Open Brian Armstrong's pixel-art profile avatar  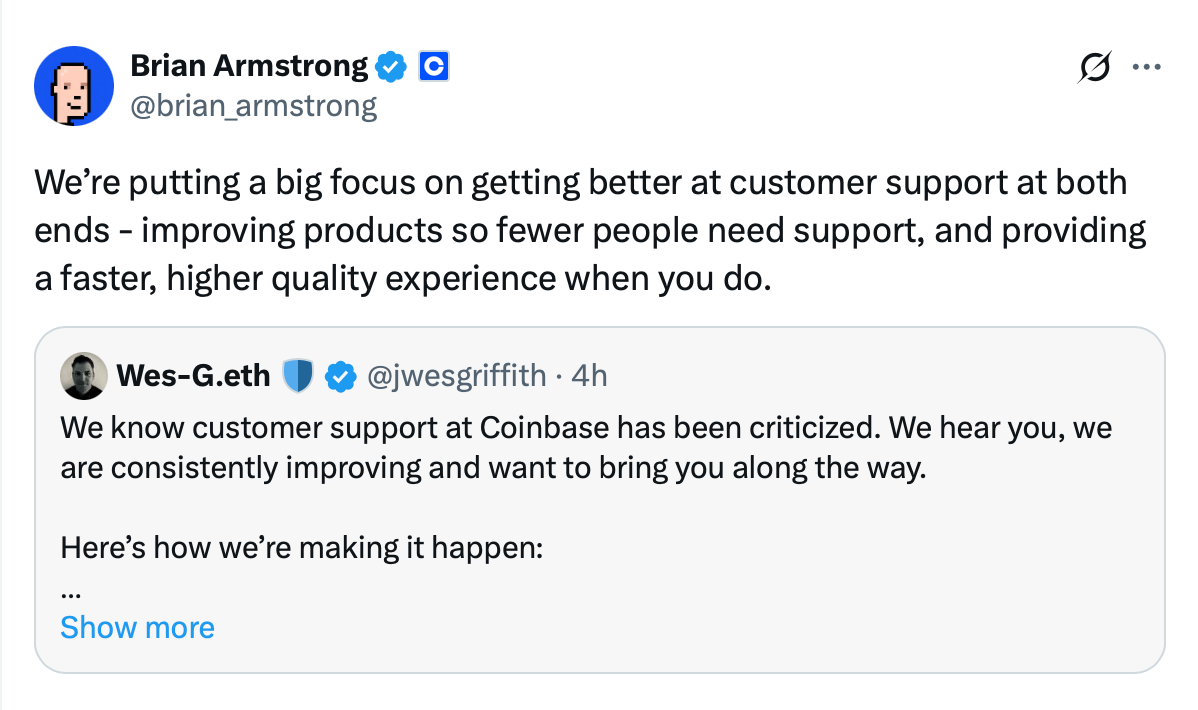click(x=73, y=85)
